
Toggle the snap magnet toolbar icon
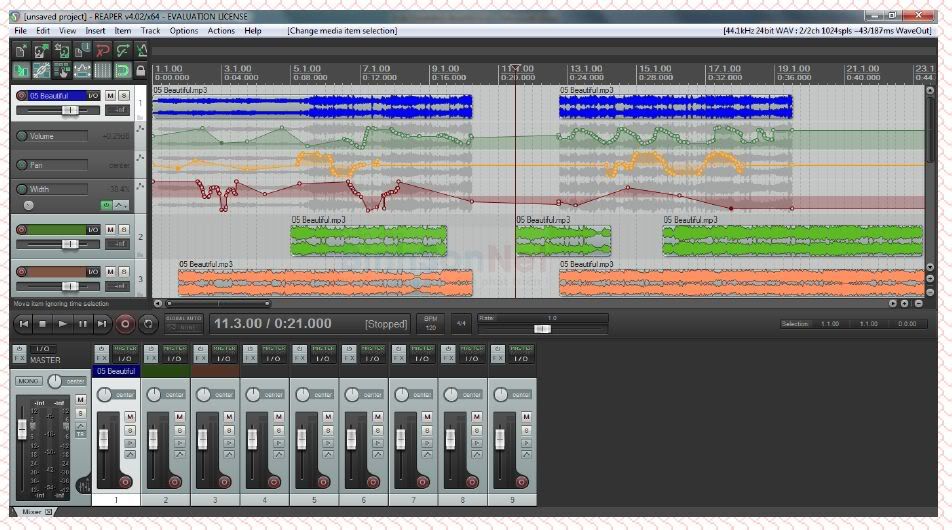pyautogui.click(x=122, y=70)
